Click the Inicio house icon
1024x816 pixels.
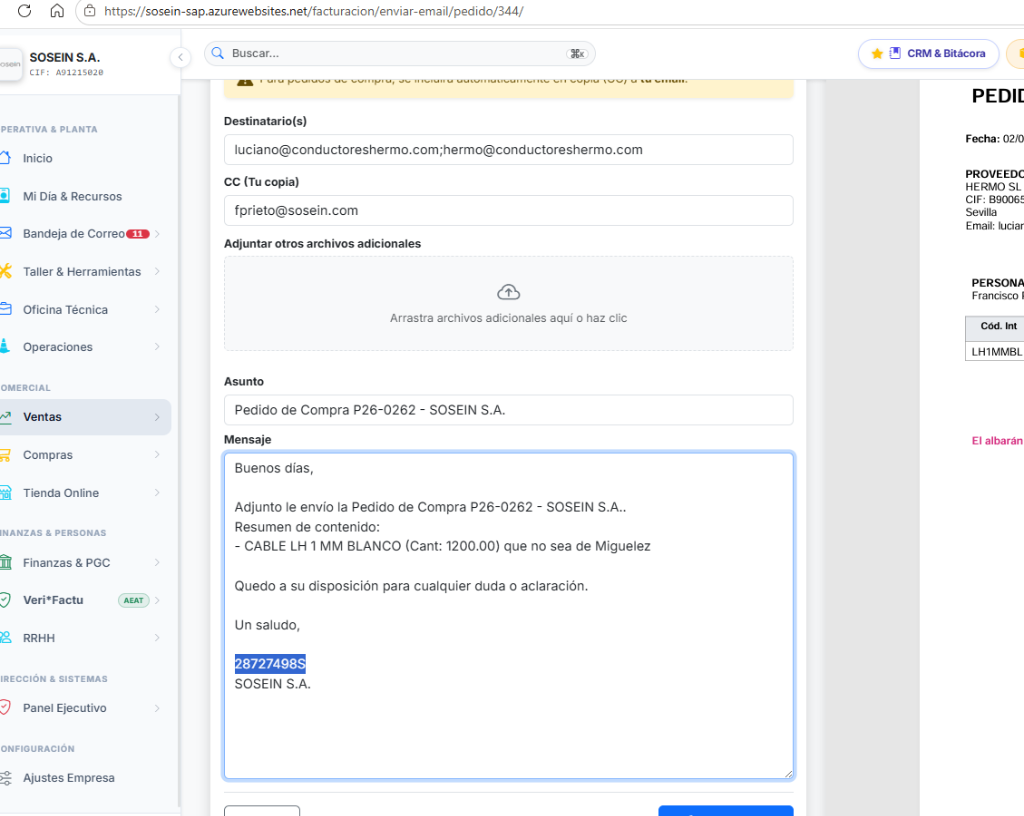(5, 158)
